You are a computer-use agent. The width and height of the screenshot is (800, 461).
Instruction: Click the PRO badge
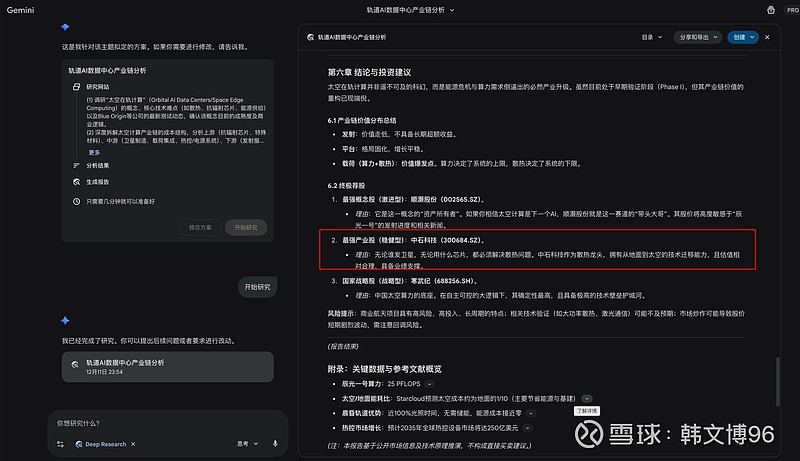coord(793,10)
